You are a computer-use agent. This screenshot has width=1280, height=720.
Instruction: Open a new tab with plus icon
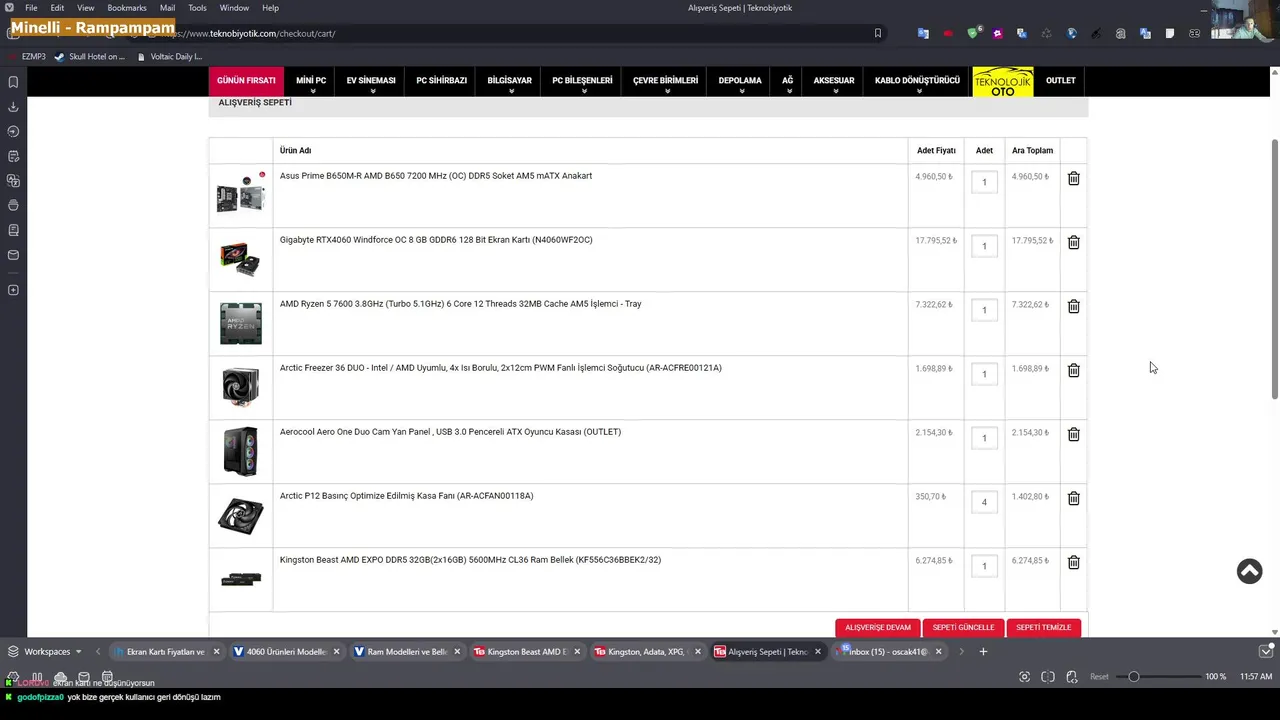pos(983,651)
